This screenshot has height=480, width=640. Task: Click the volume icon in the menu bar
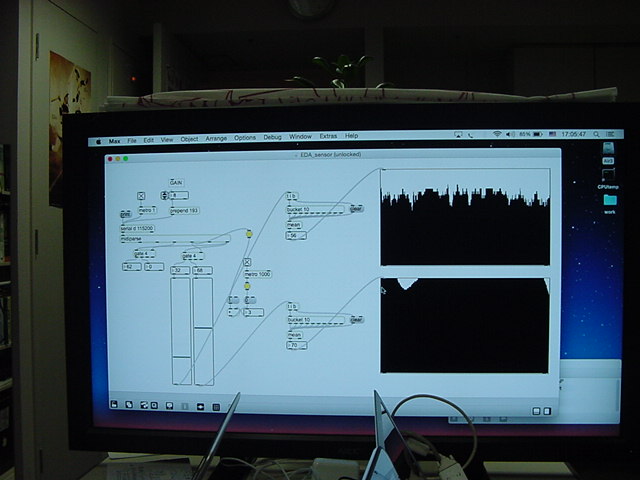(510, 134)
